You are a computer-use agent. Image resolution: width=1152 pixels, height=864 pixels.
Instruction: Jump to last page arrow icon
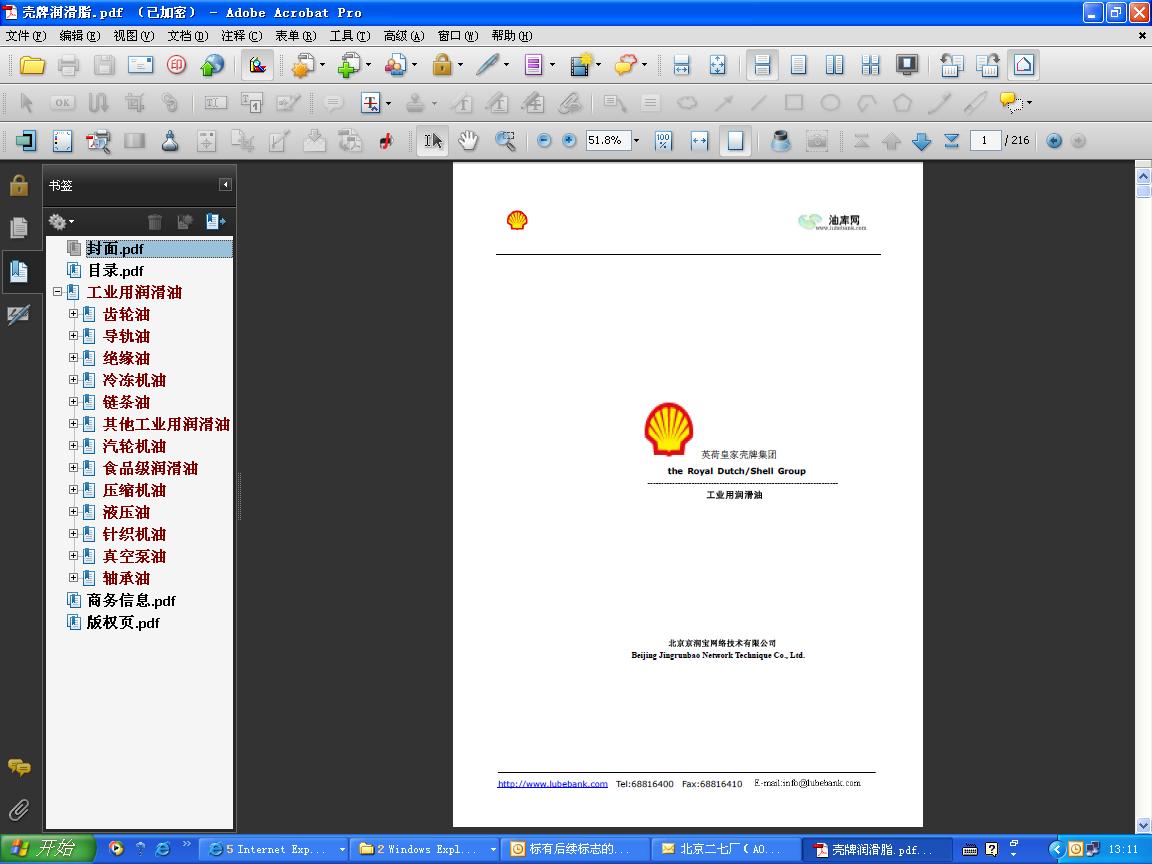951,140
